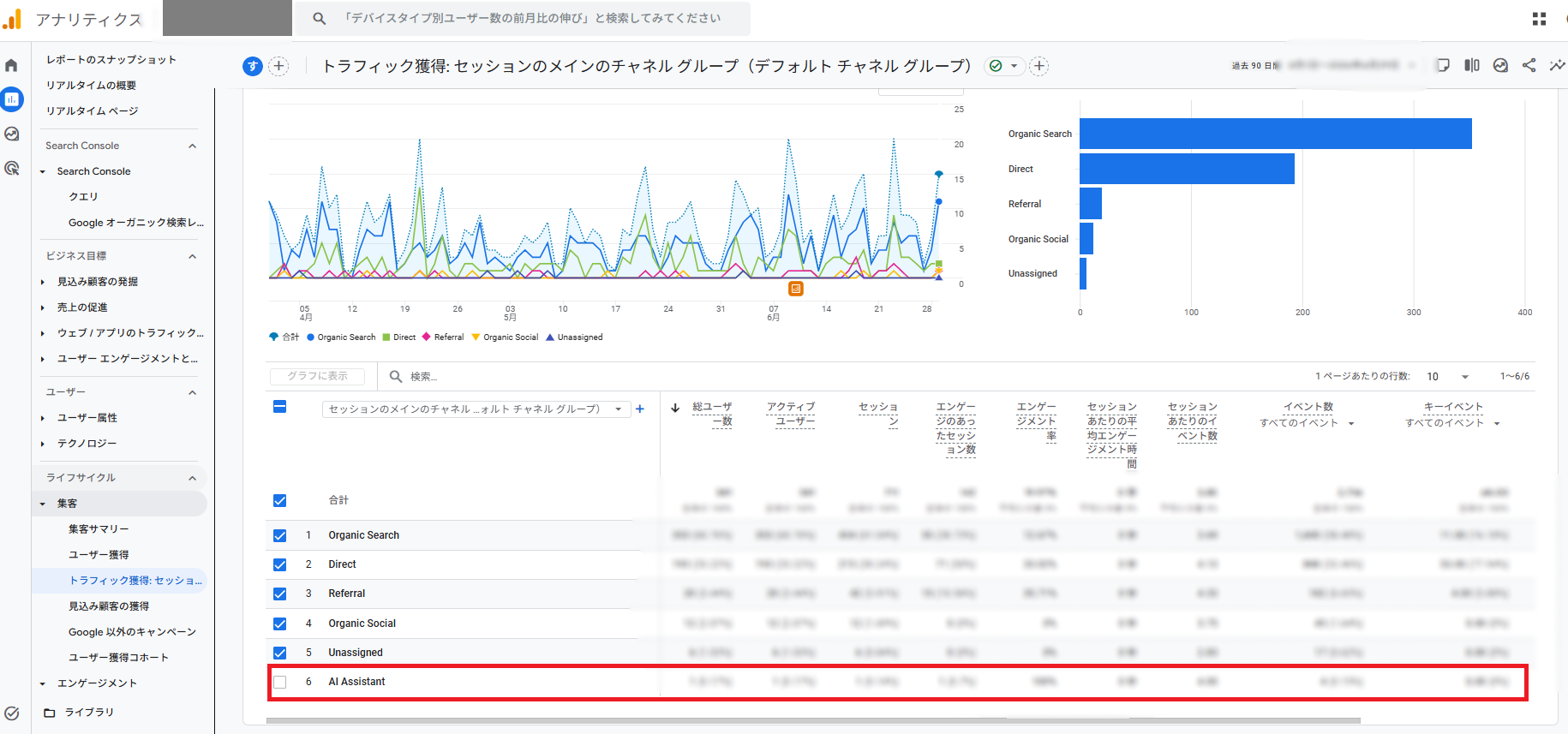Expand the 売上の促進 tree item
This screenshot has height=734, width=1568.
43,307
